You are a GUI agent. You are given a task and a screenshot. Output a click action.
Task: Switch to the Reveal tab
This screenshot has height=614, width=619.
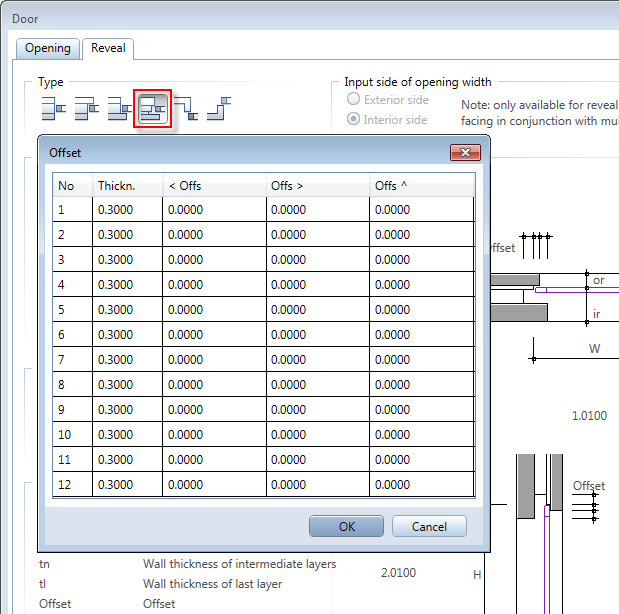[x=108, y=48]
